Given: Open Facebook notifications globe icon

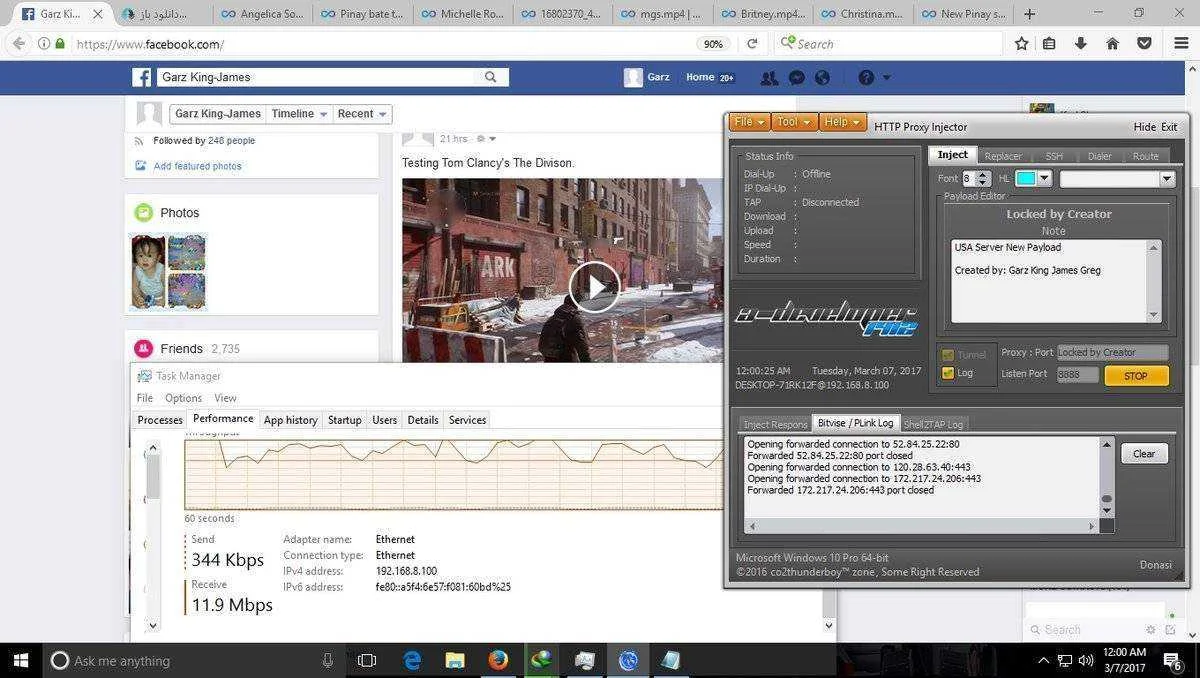Looking at the screenshot, I should pyautogui.click(x=822, y=77).
